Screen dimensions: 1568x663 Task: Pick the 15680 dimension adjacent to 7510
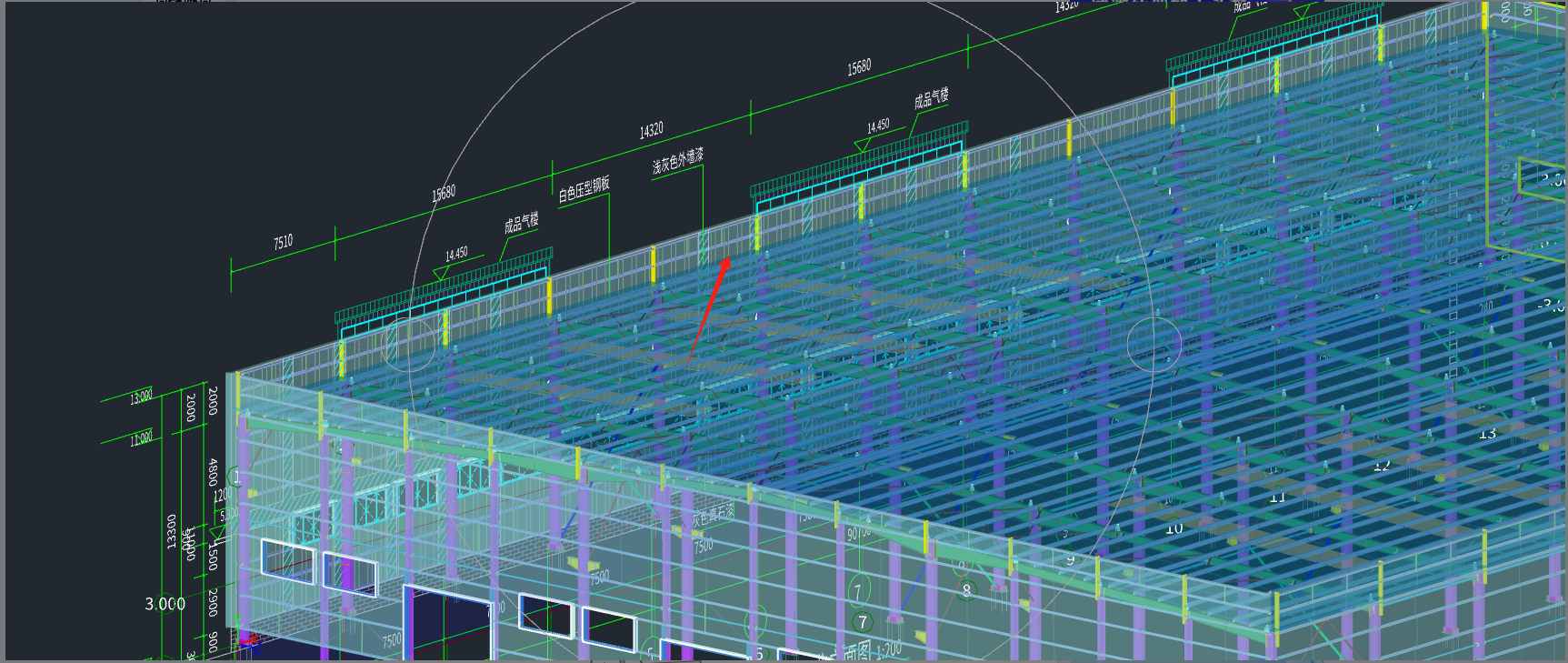pos(444,193)
